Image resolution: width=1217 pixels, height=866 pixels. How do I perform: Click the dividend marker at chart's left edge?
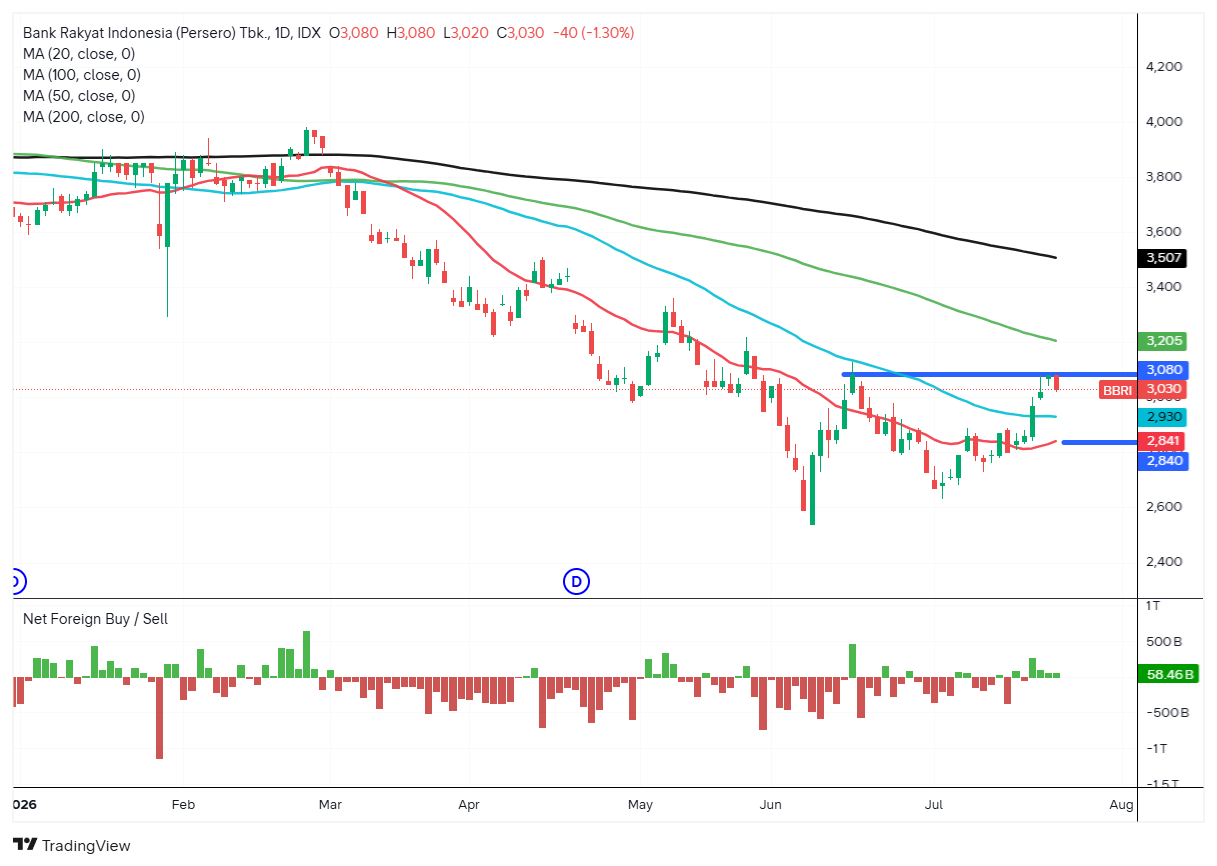coord(14,580)
